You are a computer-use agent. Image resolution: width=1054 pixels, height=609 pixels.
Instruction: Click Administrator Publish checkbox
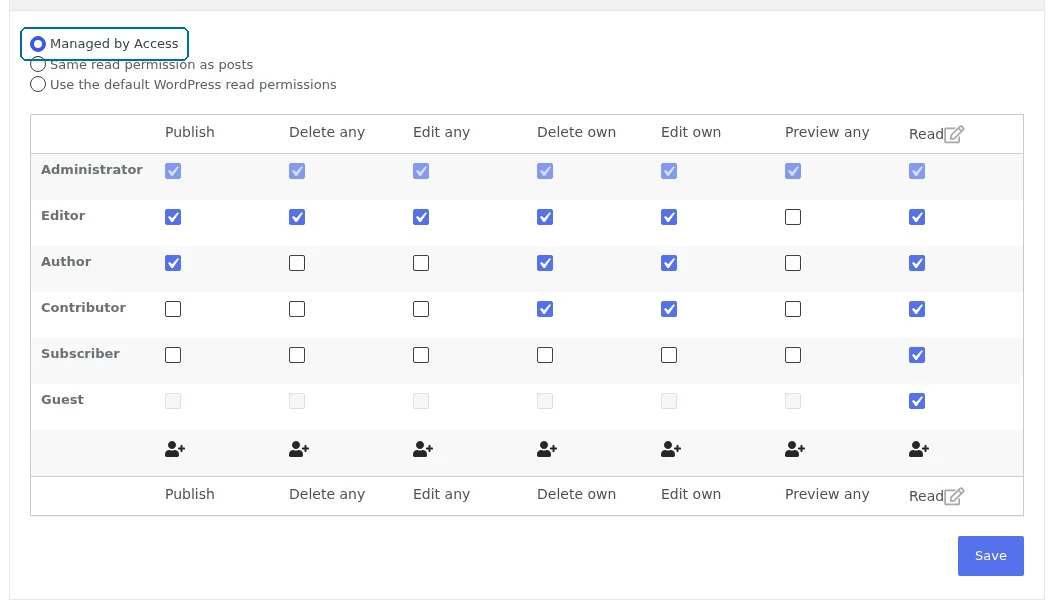point(173,171)
